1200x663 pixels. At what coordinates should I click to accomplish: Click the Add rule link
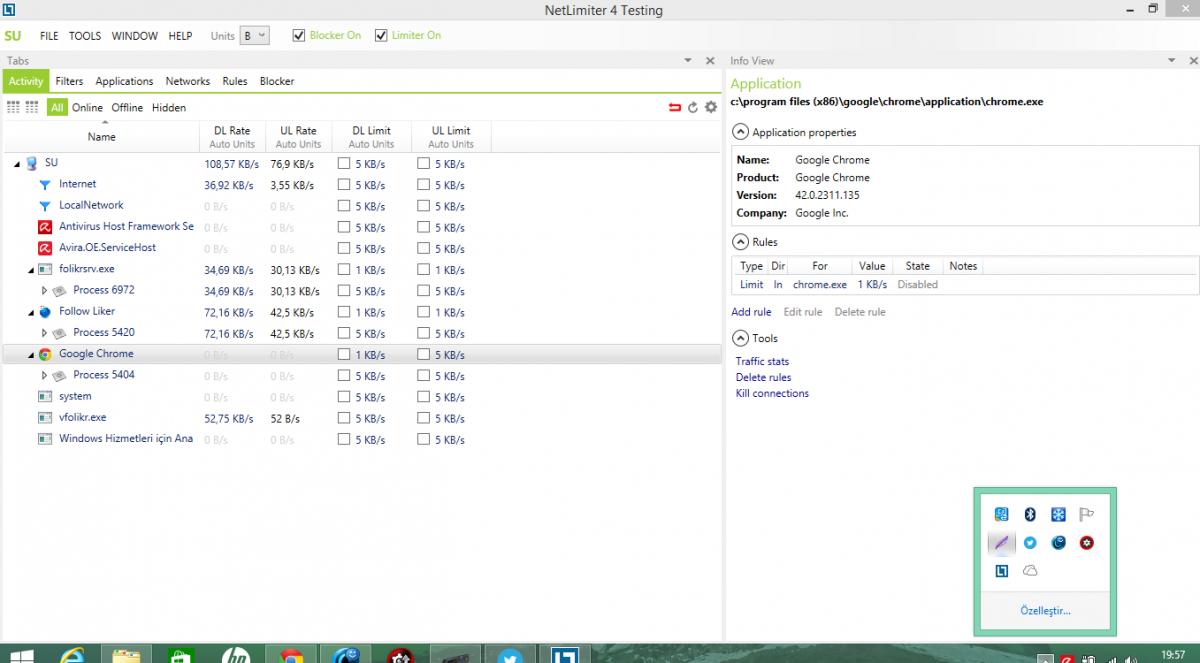pos(751,312)
